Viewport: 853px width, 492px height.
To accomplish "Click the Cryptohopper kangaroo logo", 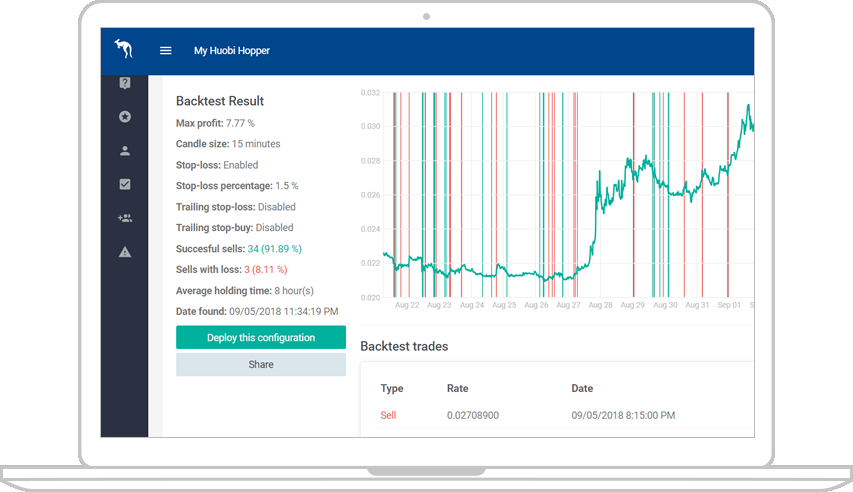I will coord(124,48).
